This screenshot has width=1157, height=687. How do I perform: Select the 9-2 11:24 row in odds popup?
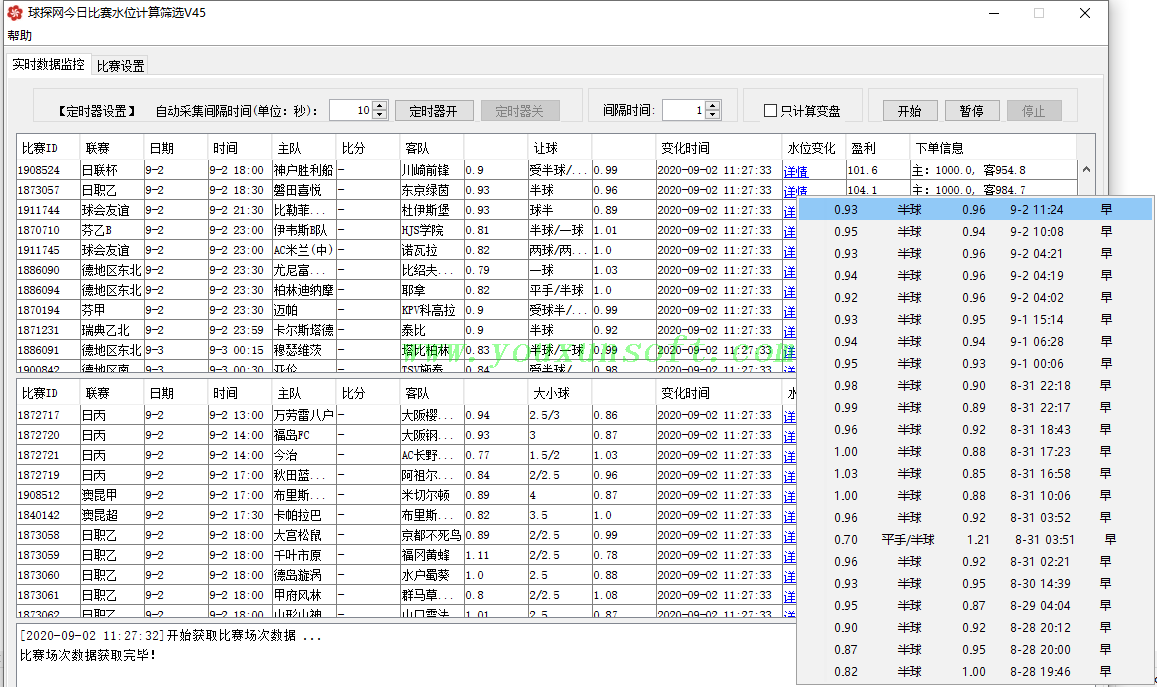click(975, 210)
